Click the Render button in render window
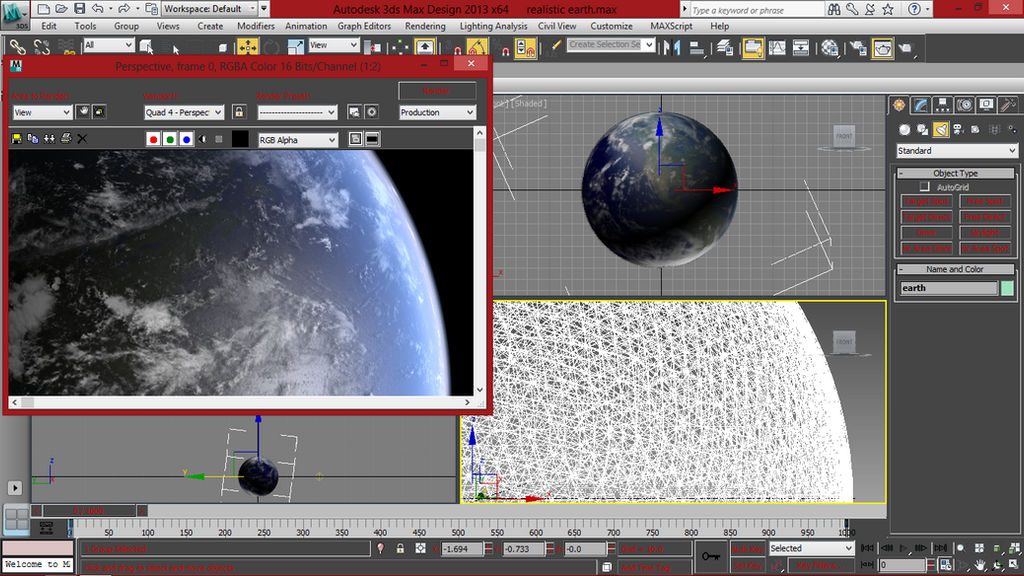The image size is (1024, 576). 437,91
